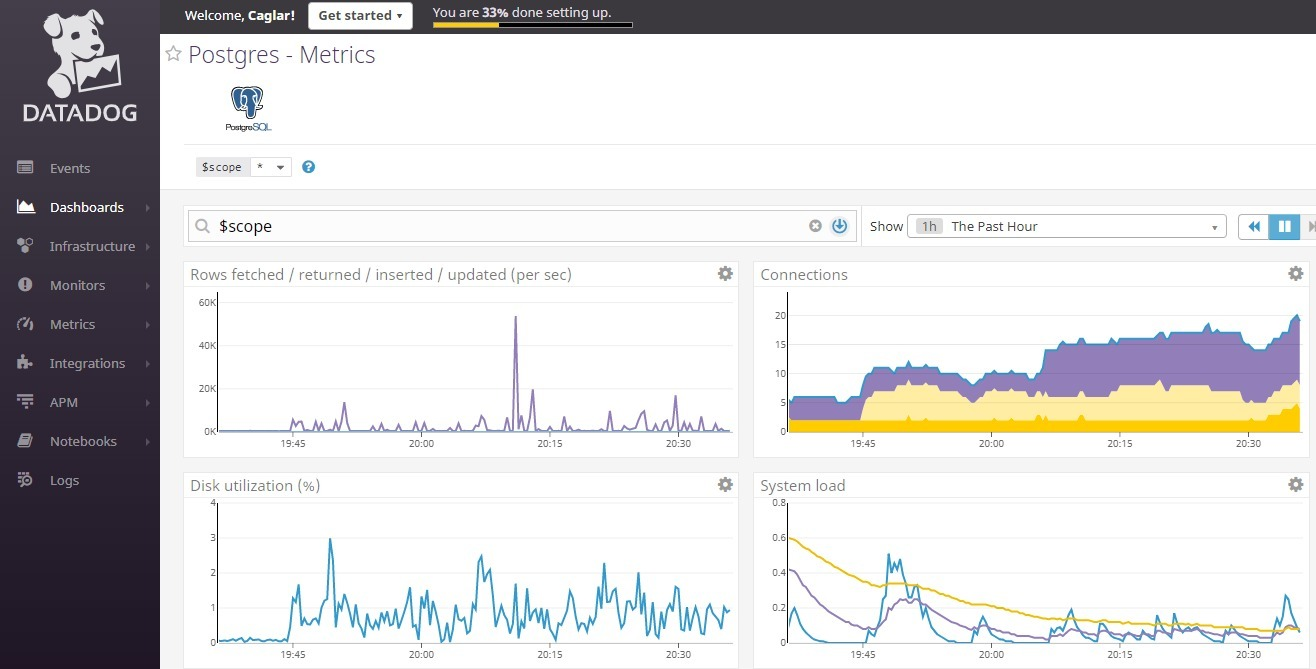The width and height of the screenshot is (1316, 669).
Task: Star the Postgres - Metrics dashboard
Action: [x=174, y=54]
